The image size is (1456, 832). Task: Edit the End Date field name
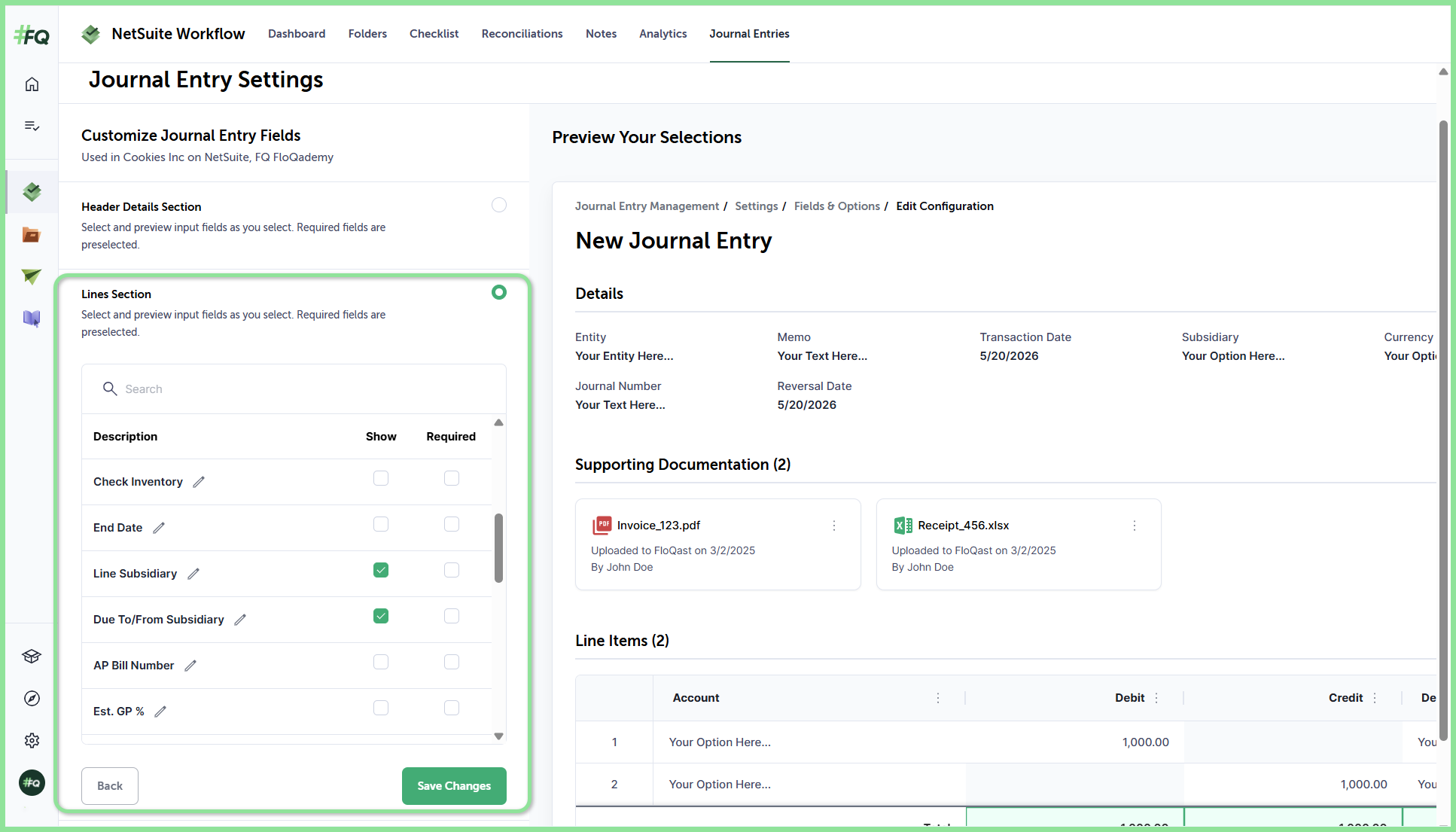[x=159, y=528]
